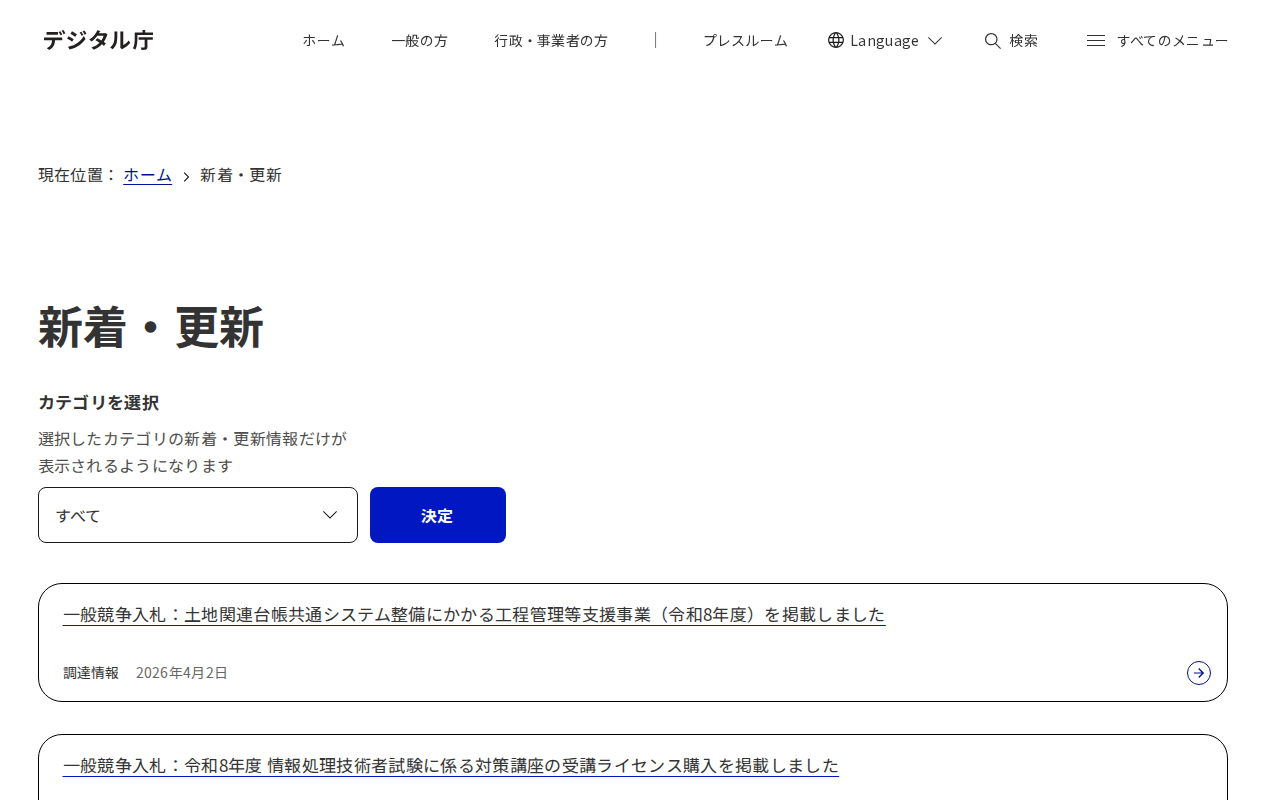
Task: Open the ホーム navigation item
Action: (324, 40)
